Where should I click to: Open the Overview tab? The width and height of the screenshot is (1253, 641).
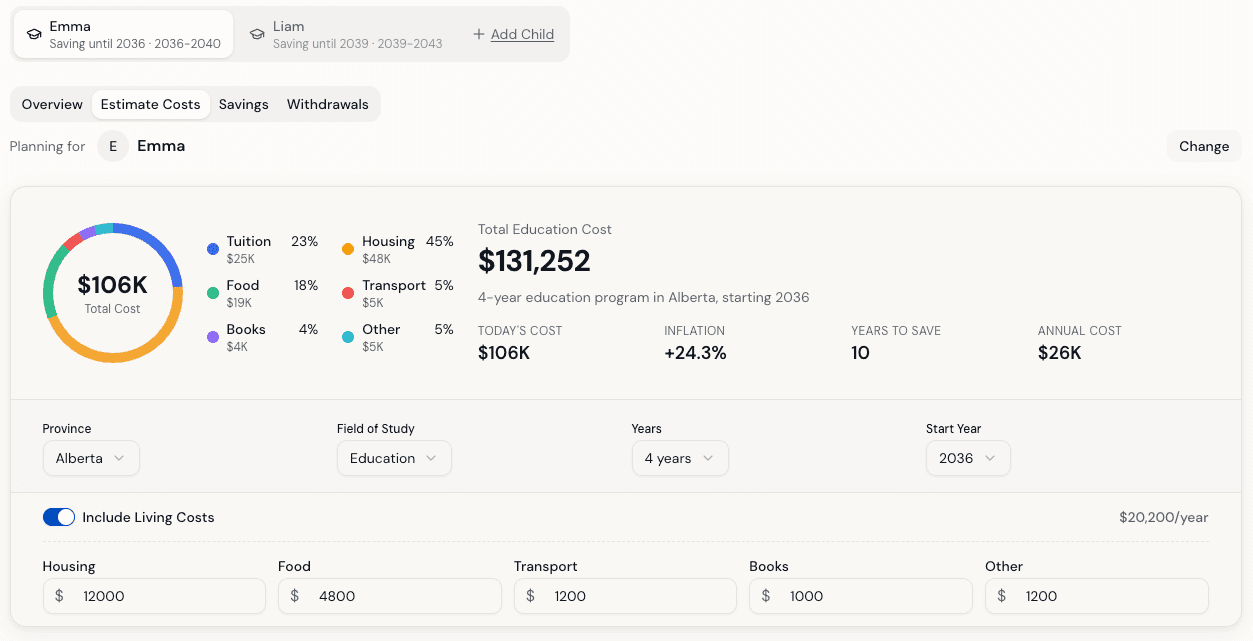click(x=52, y=104)
